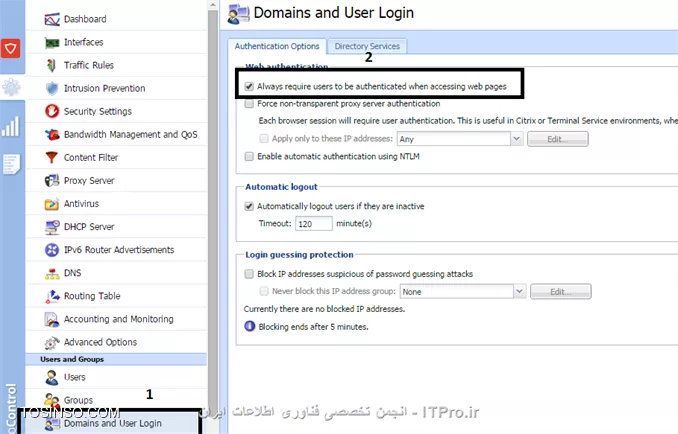
Task: Click the sidebar vertical scrollbar
Action: coord(213,216)
